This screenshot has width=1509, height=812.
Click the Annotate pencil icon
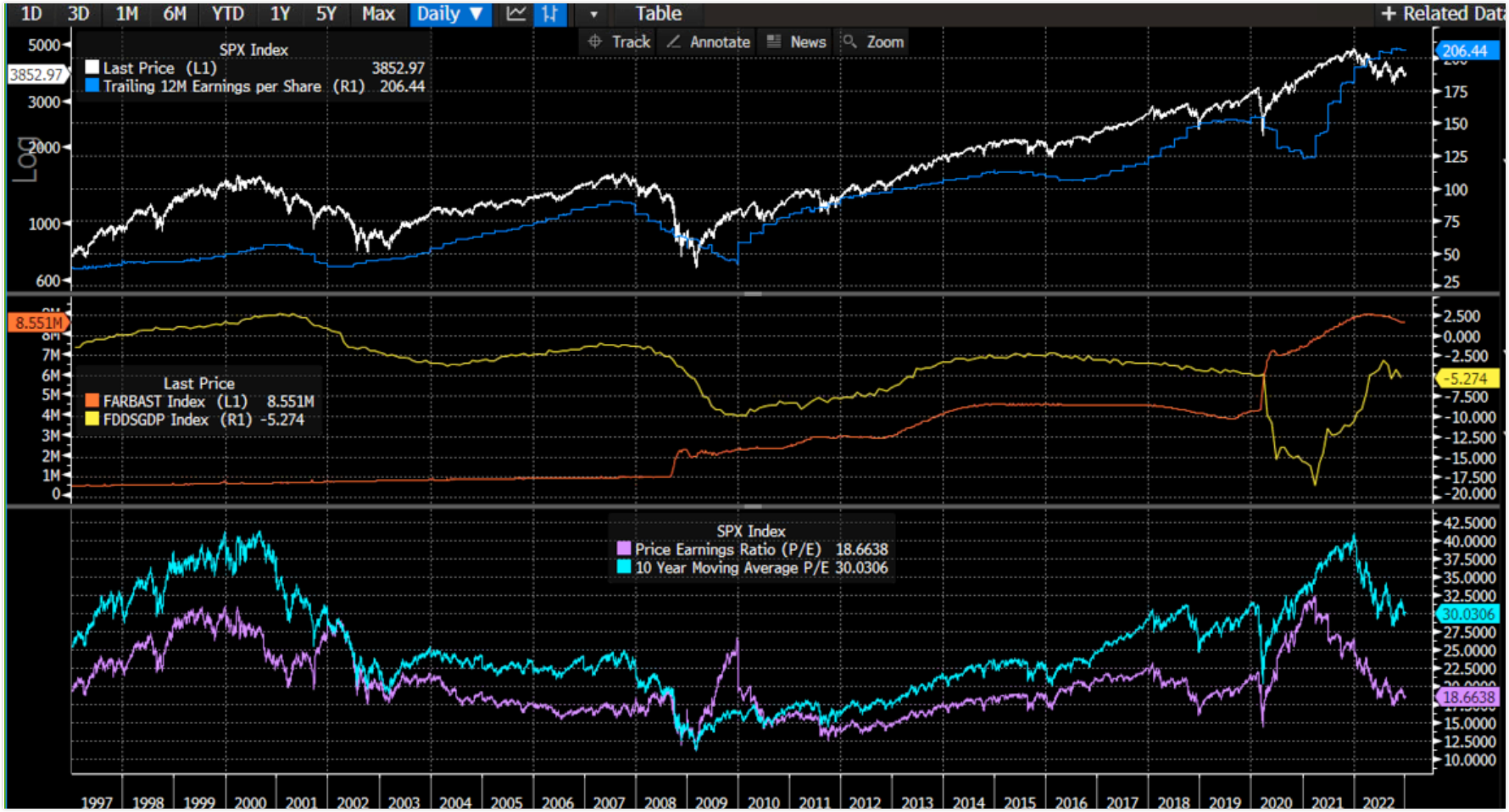674,42
